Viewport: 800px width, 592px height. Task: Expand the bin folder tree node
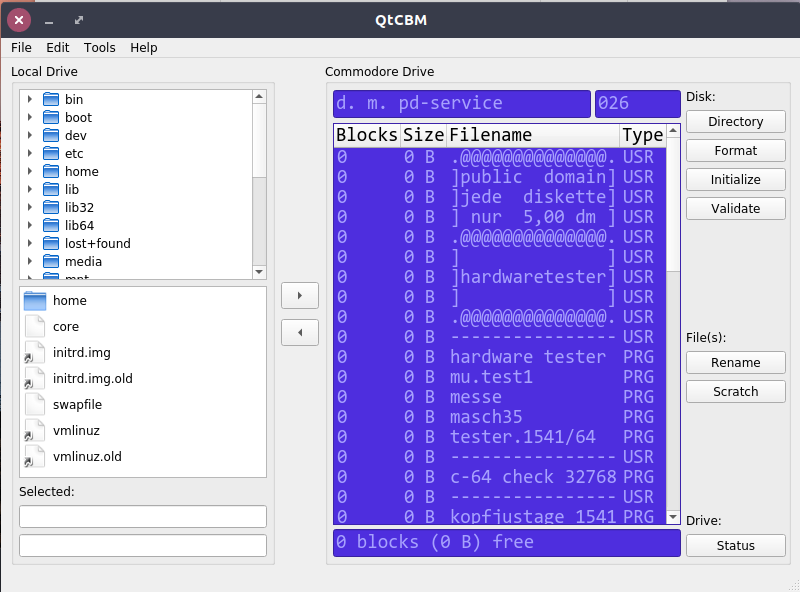30,100
